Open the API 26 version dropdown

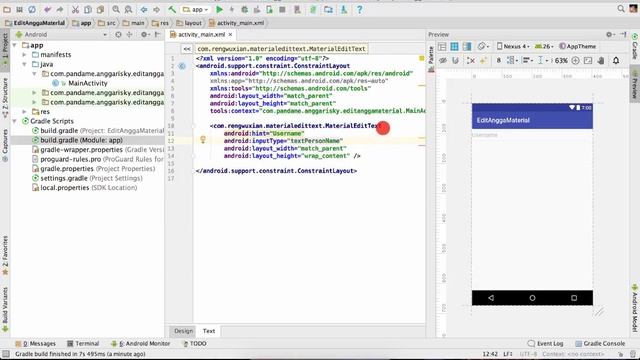pos(544,47)
